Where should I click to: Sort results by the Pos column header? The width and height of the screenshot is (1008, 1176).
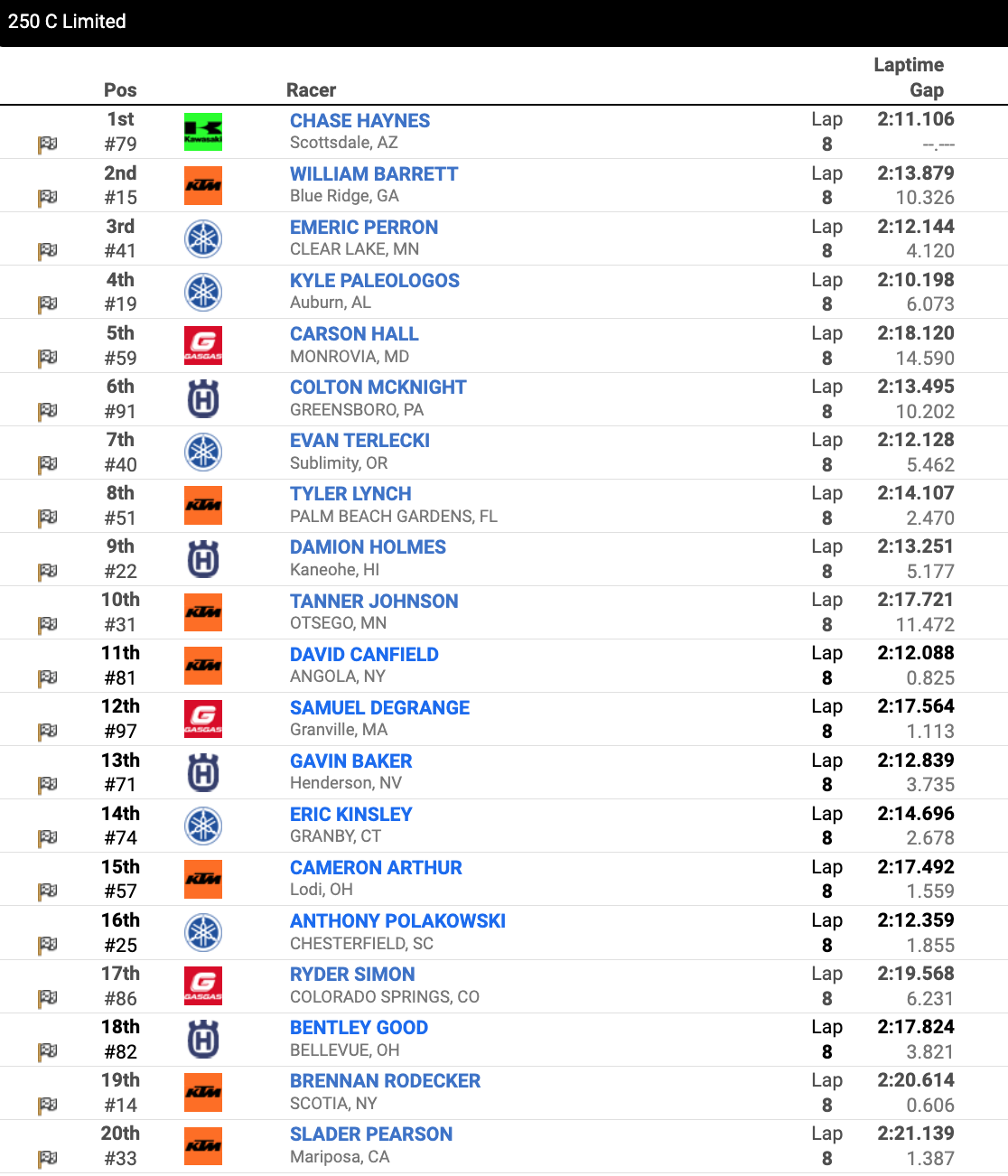click(120, 90)
